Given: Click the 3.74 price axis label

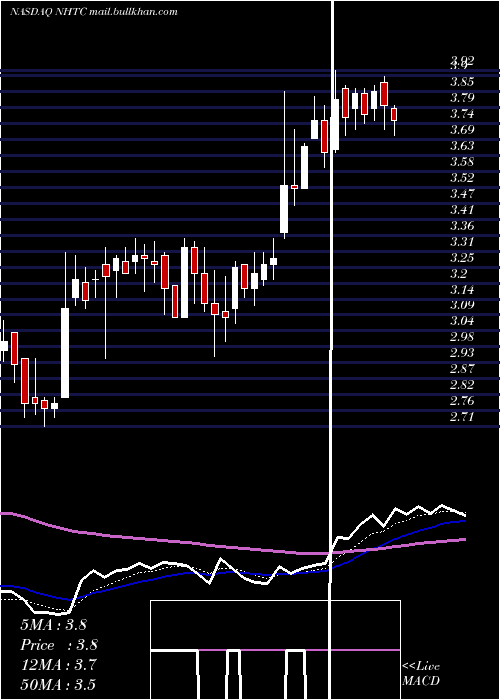Looking at the screenshot, I should [462, 114].
